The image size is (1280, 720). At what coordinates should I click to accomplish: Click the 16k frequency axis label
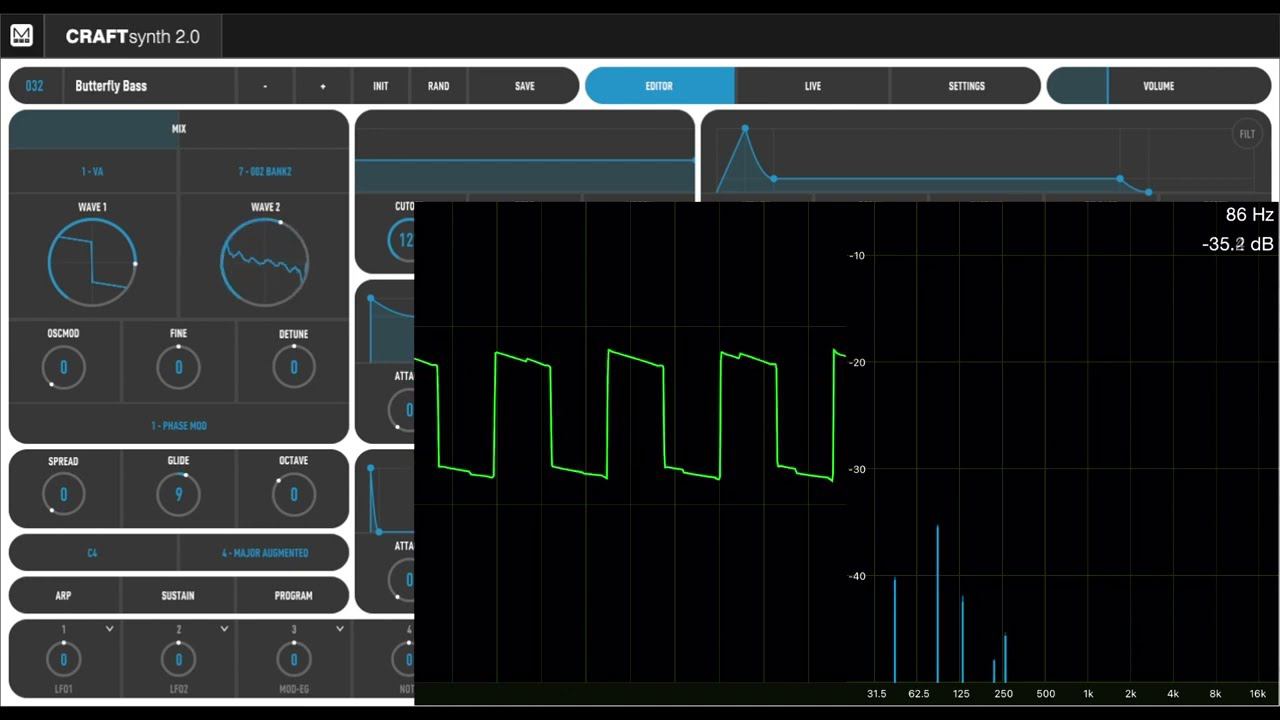point(1258,694)
